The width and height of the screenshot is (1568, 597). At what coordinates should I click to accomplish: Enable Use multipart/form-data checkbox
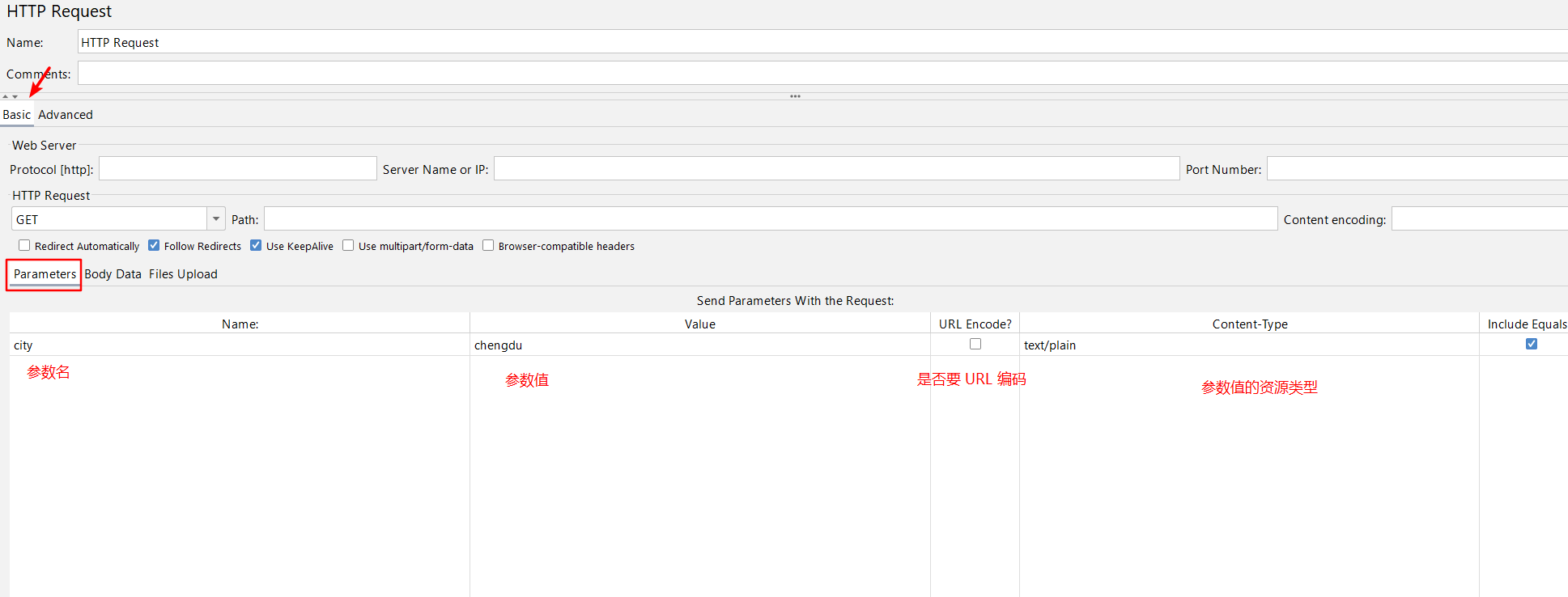tap(348, 246)
